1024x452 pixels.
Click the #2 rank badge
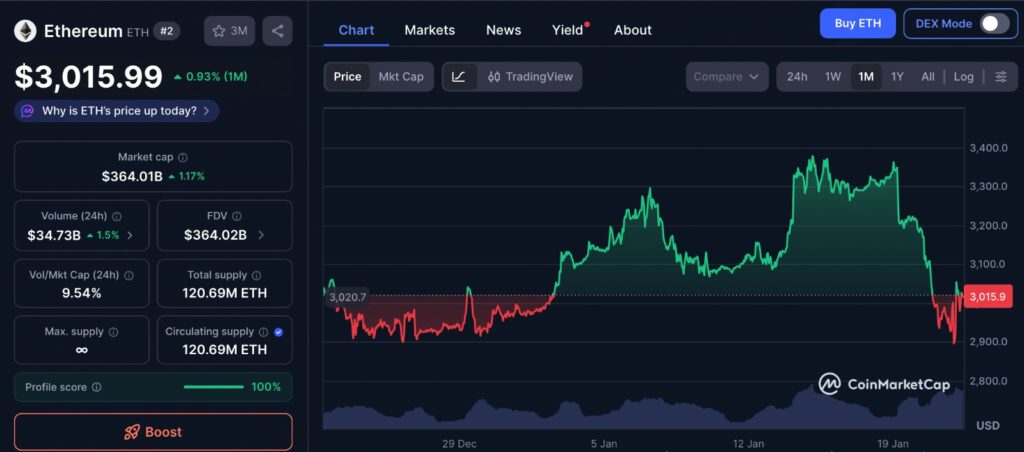coord(167,31)
